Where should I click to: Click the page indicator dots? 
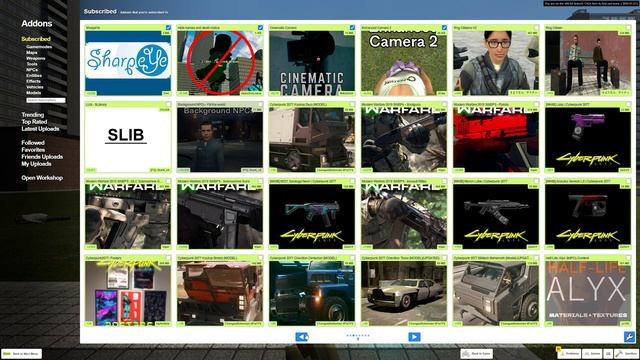[358, 336]
